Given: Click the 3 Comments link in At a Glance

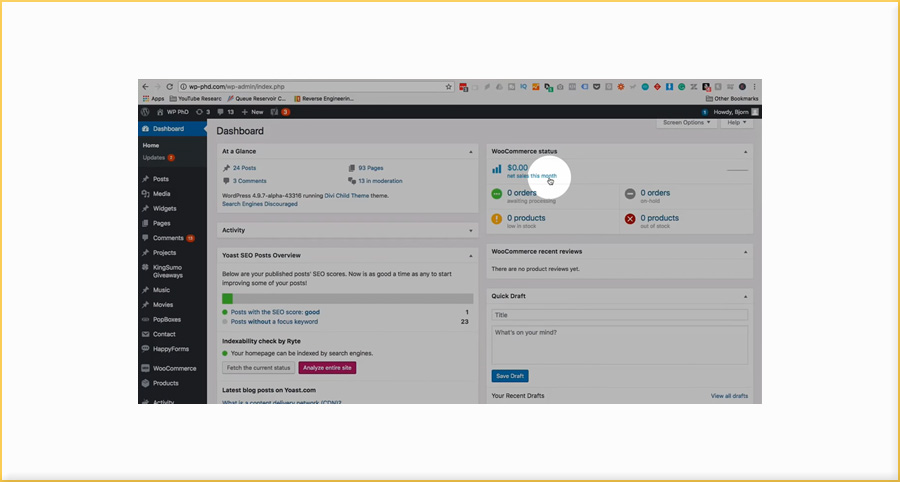Looking at the screenshot, I should 250,181.
